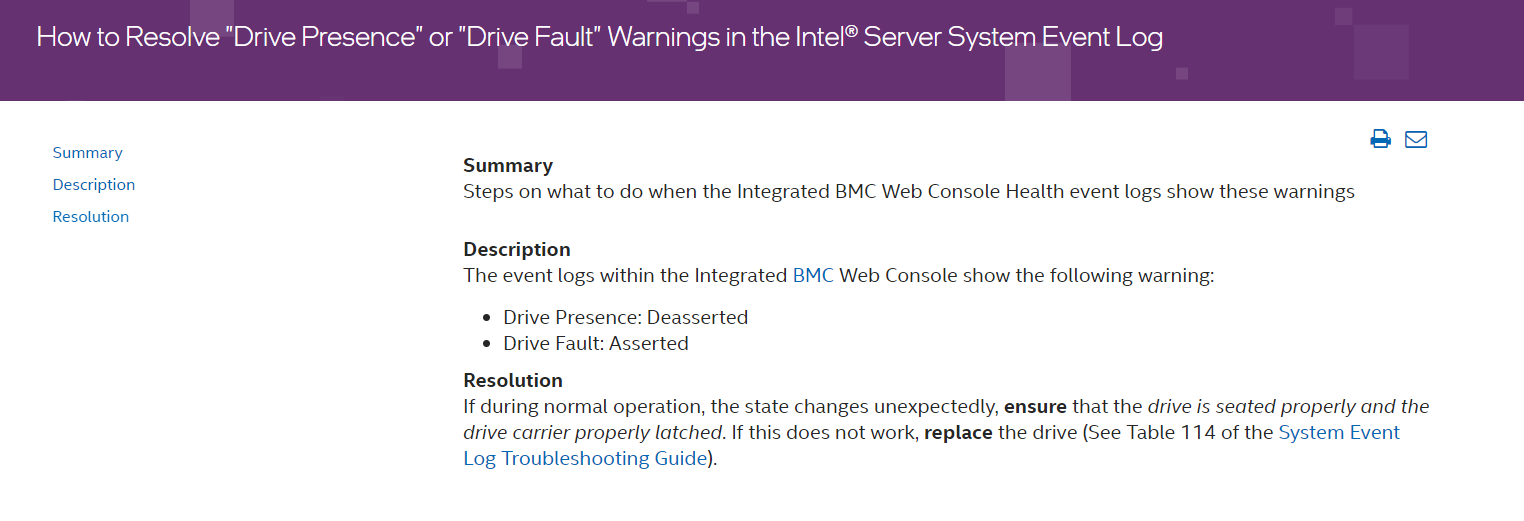This screenshot has width=1524, height=521.
Task: Click the bold word "ensure" in Resolution
Action: coord(1035,407)
